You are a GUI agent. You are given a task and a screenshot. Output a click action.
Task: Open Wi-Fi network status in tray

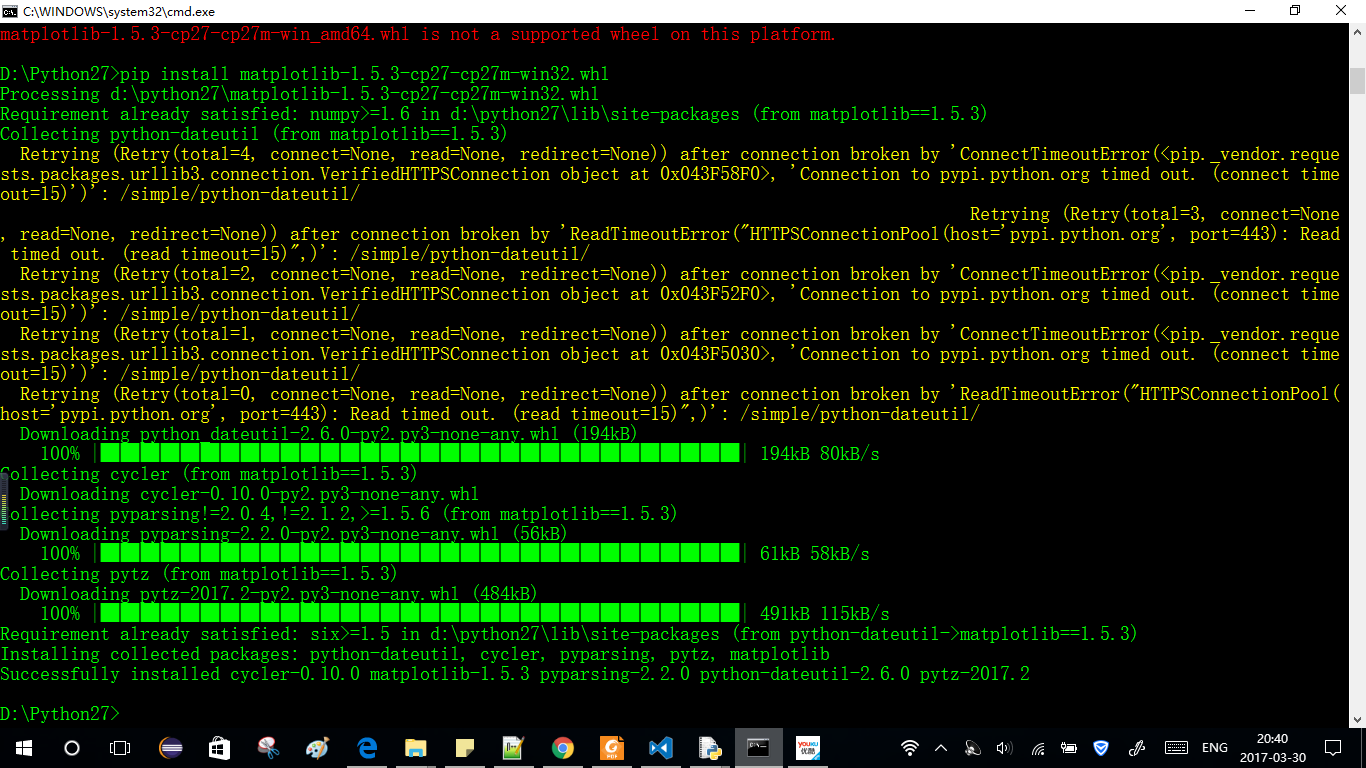coord(910,747)
